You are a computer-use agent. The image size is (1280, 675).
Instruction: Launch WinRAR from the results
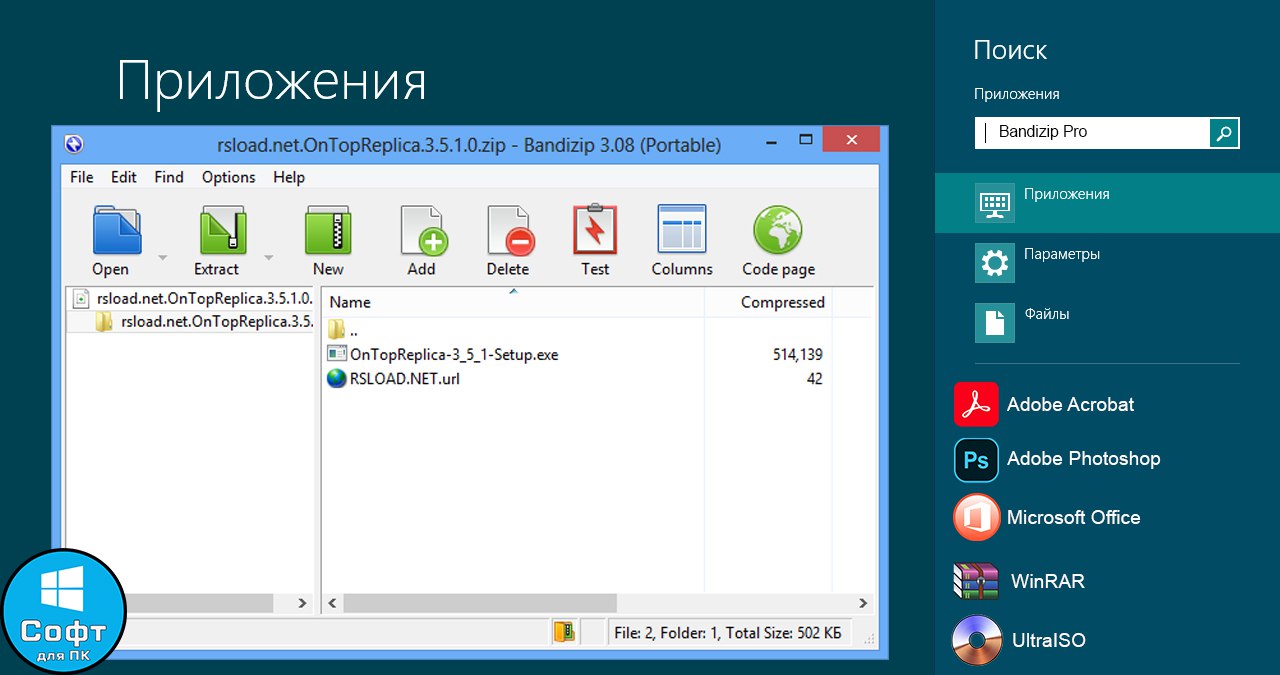pos(1020,581)
